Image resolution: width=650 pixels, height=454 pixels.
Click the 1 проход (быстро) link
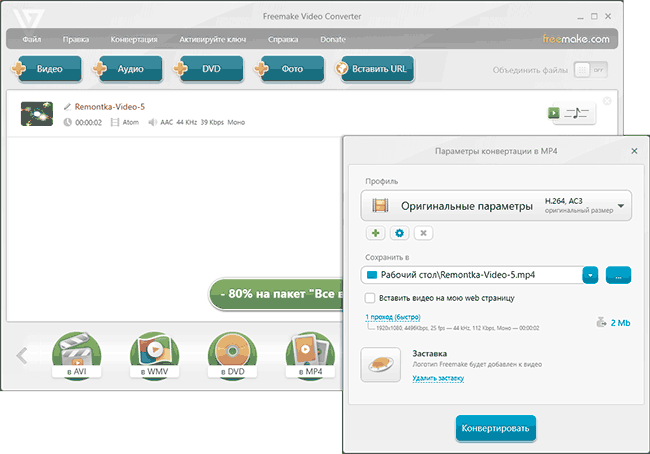pos(393,317)
